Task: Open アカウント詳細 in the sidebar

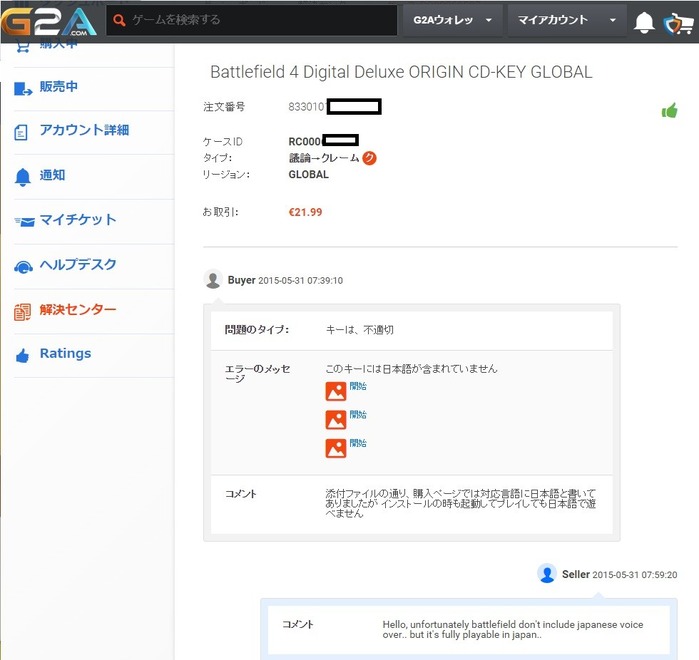Action: click(x=84, y=130)
